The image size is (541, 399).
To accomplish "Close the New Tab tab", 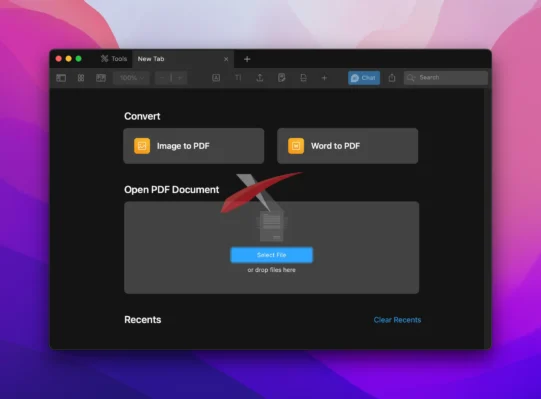I will click(226, 59).
